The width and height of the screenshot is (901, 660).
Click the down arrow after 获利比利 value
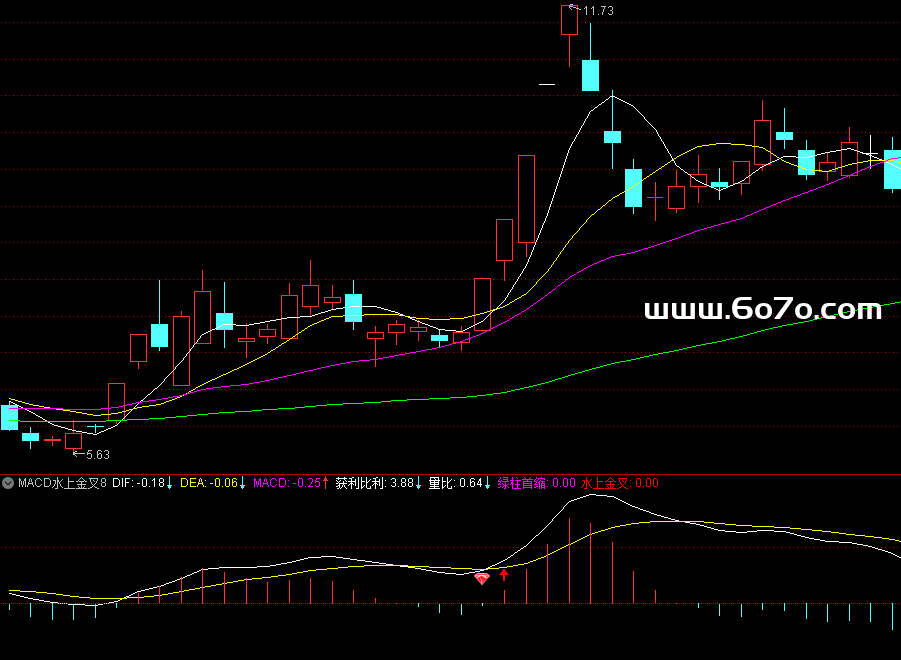pos(418,483)
